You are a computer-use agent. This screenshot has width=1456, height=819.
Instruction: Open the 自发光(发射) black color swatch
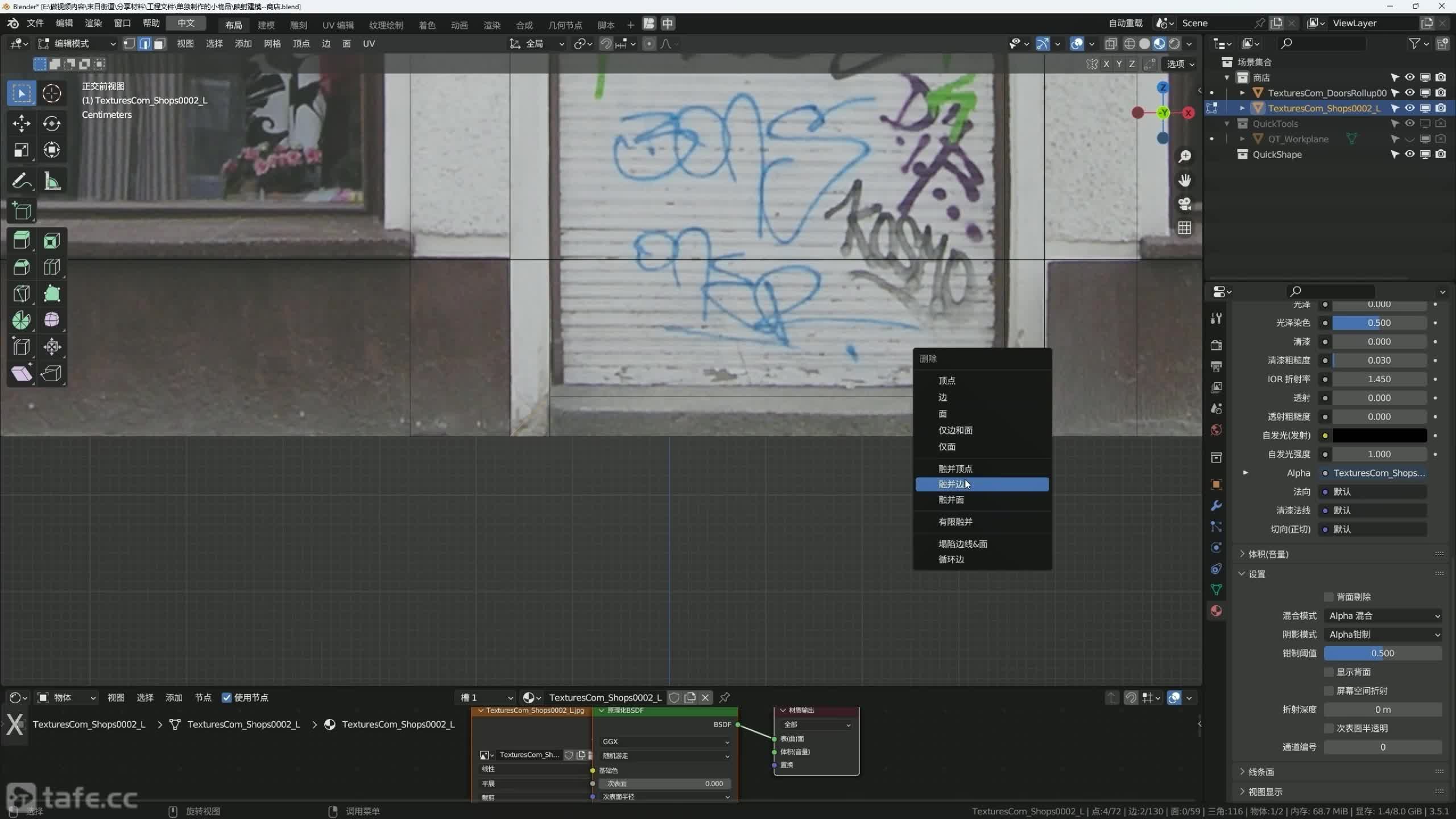point(1379,436)
